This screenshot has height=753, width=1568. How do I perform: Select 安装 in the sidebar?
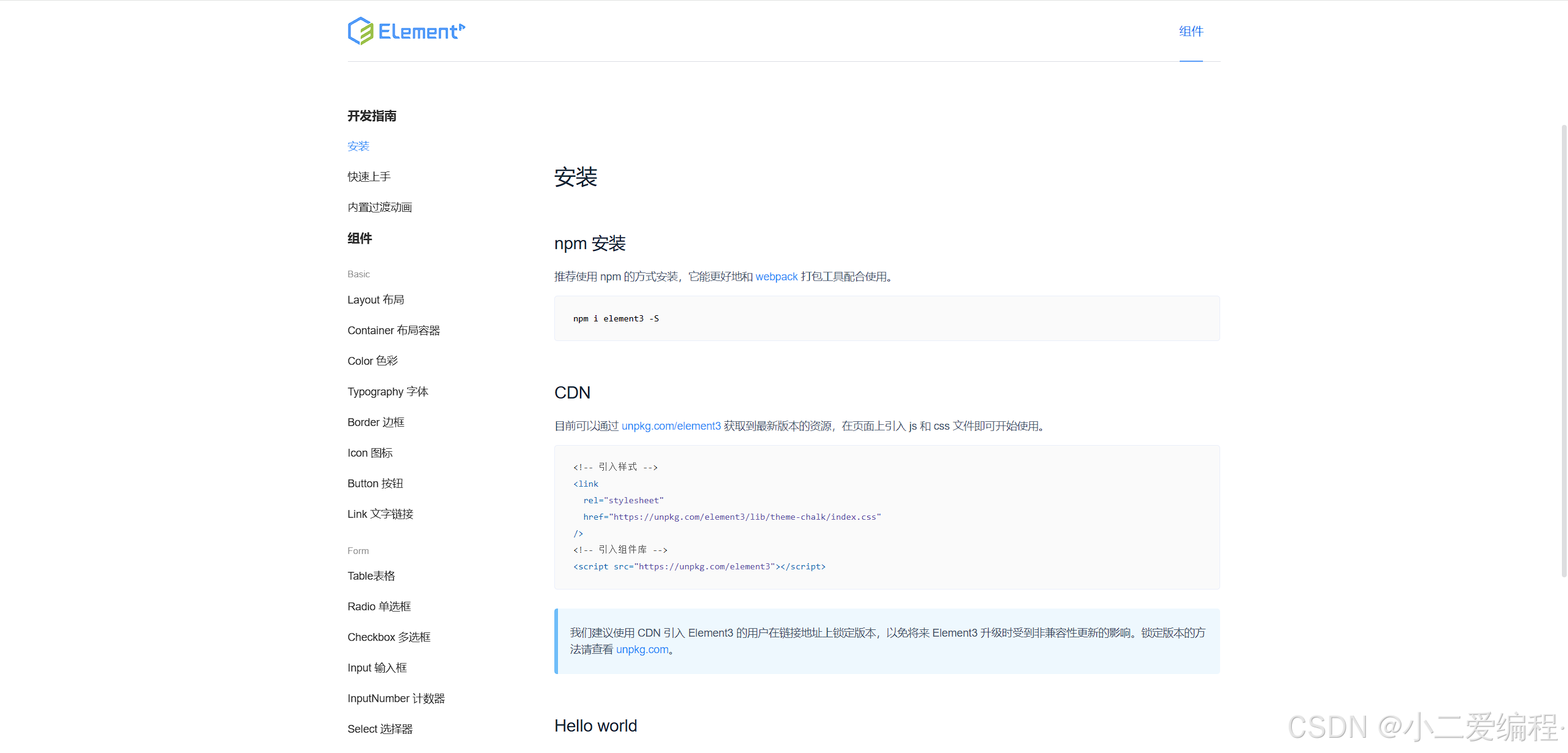pyautogui.click(x=358, y=146)
